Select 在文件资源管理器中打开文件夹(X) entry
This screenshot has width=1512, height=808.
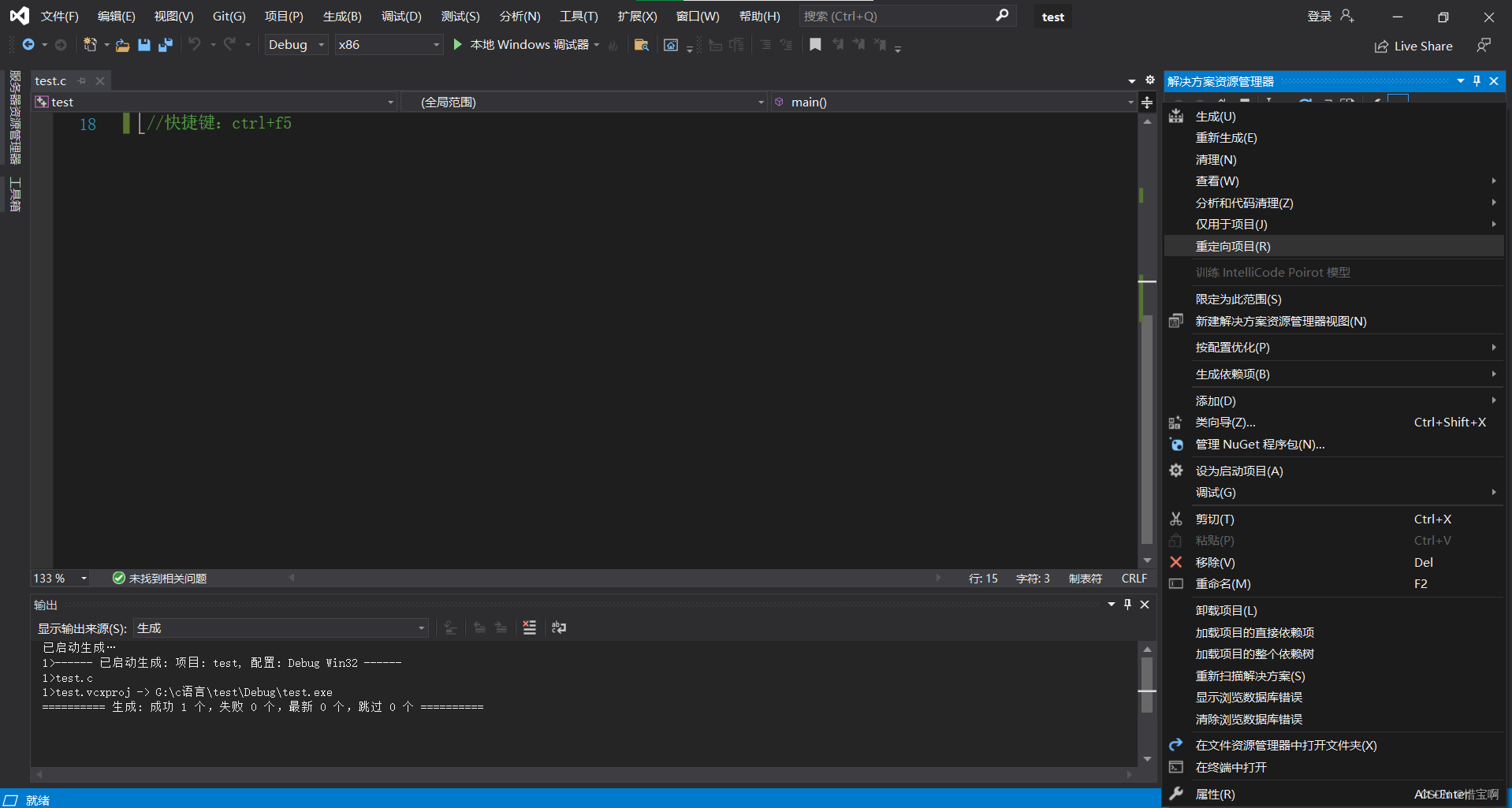[x=1334, y=746]
